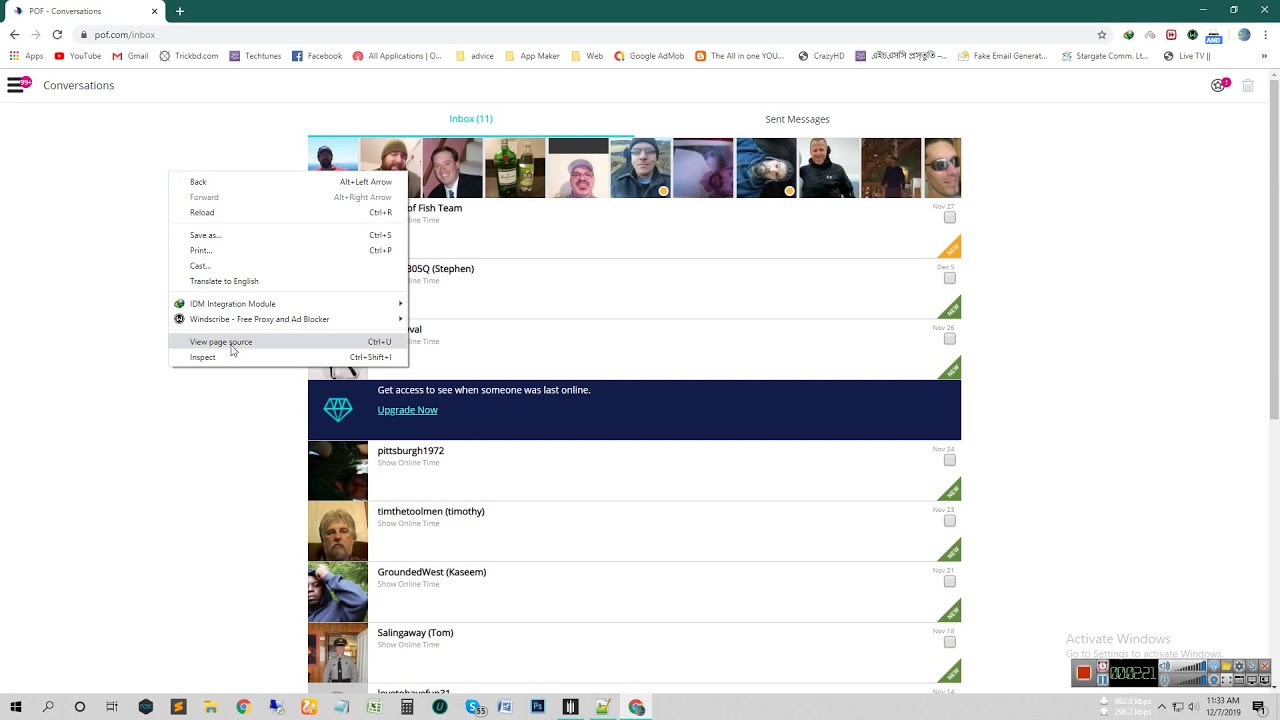Viewport: 1280px width, 720px height.
Task: Select the GroundedWest conversation checkbox
Action: point(949,581)
